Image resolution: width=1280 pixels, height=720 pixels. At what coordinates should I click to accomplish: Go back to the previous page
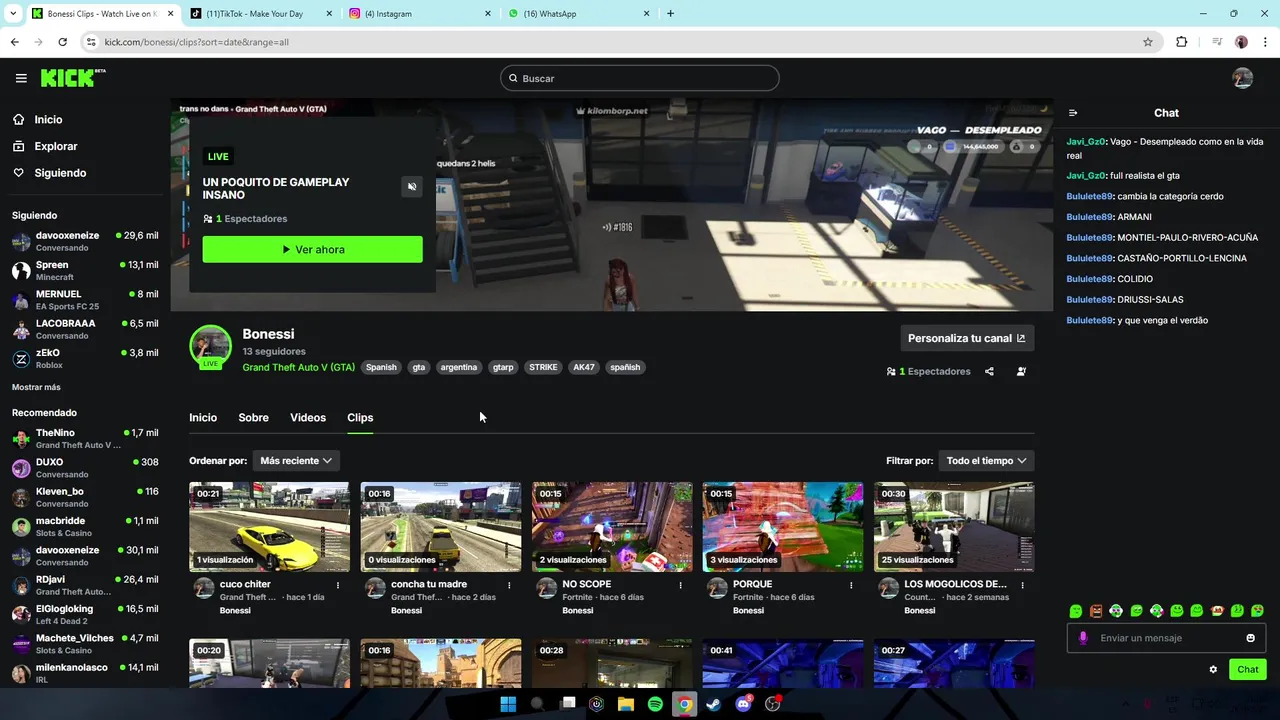click(x=14, y=42)
